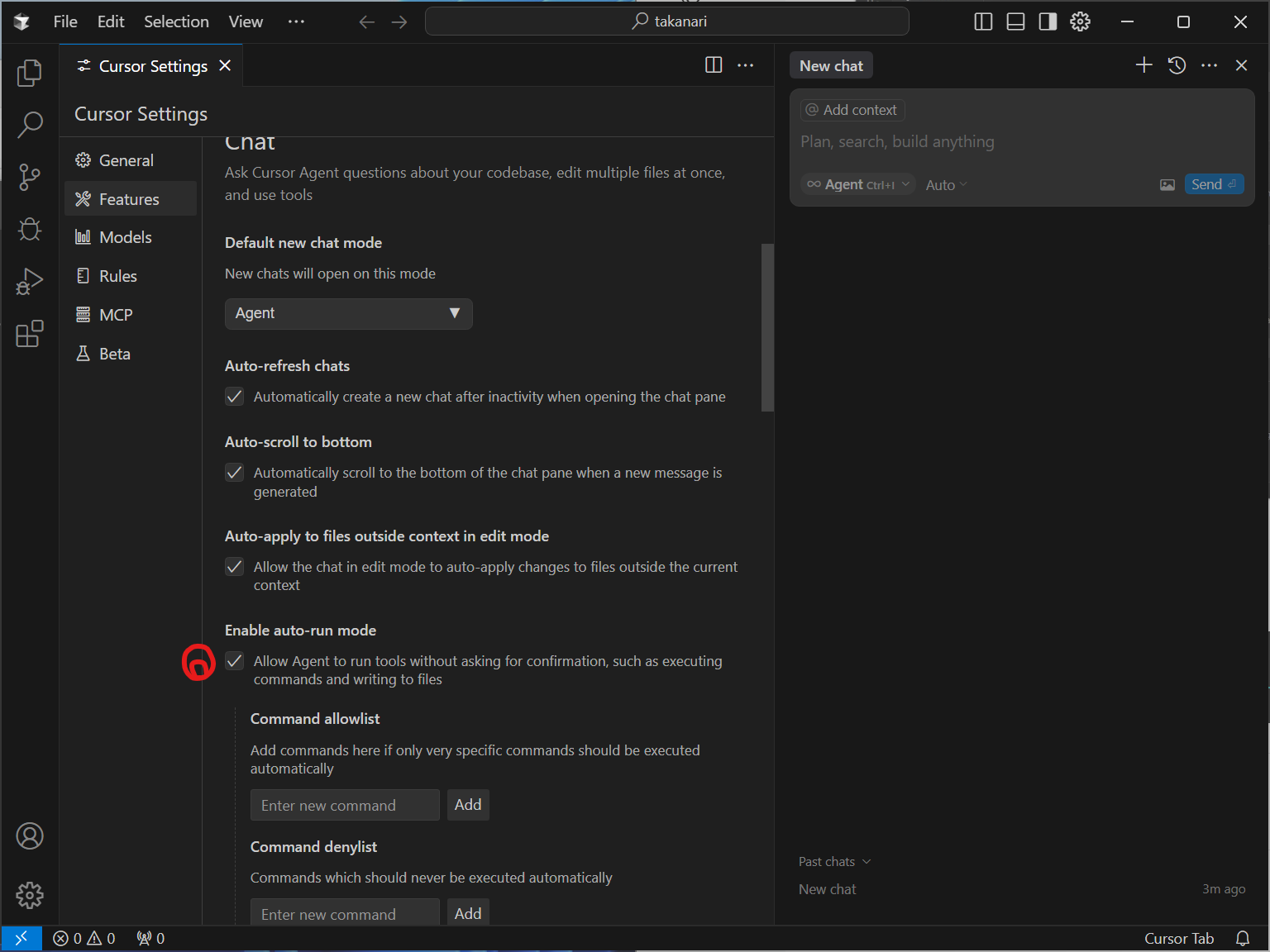
Task: Click Add button for Command denylist
Action: (x=468, y=912)
